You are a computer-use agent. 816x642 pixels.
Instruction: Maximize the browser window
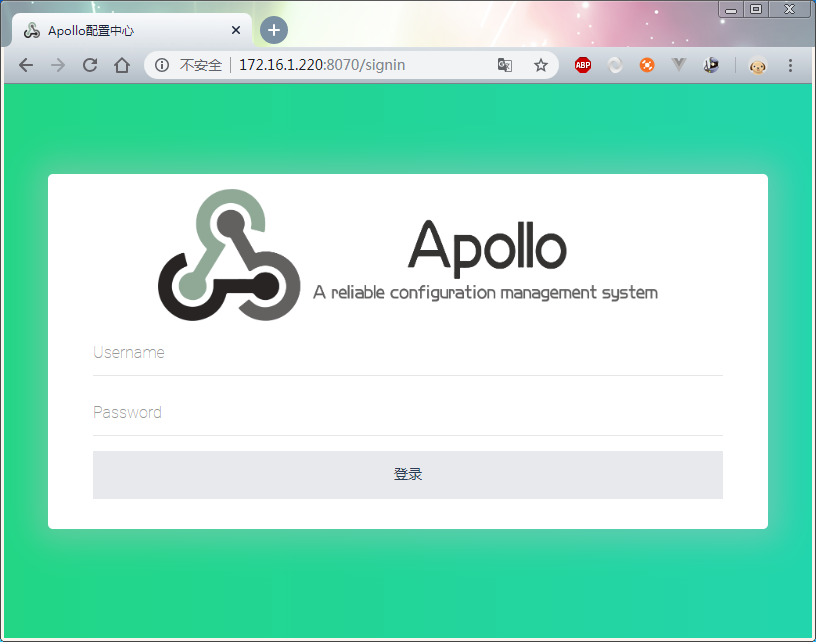[756, 9]
